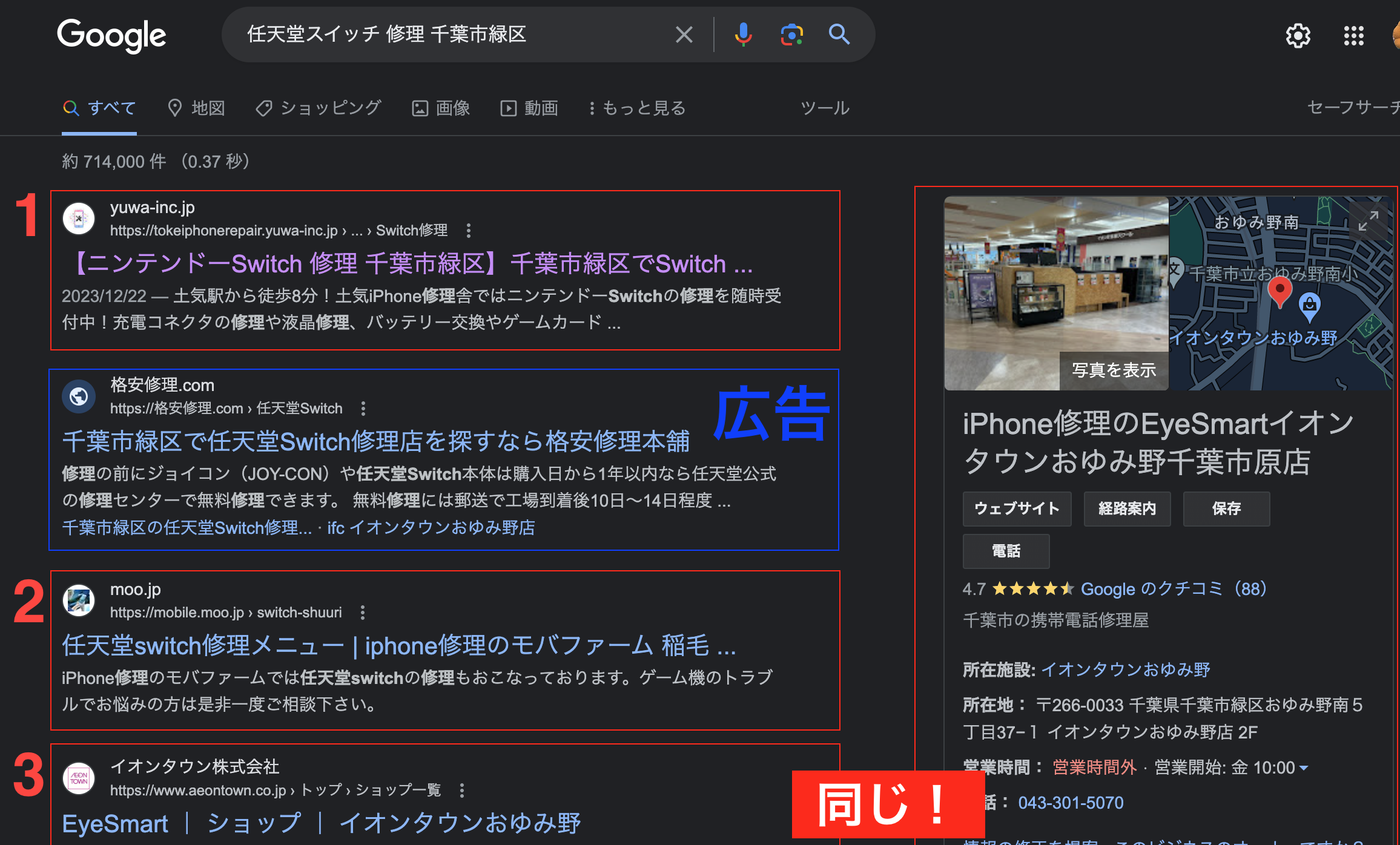The width and height of the screenshot is (1400, 845).
Task: Click the moo.jp favicon
Action: tap(79, 600)
